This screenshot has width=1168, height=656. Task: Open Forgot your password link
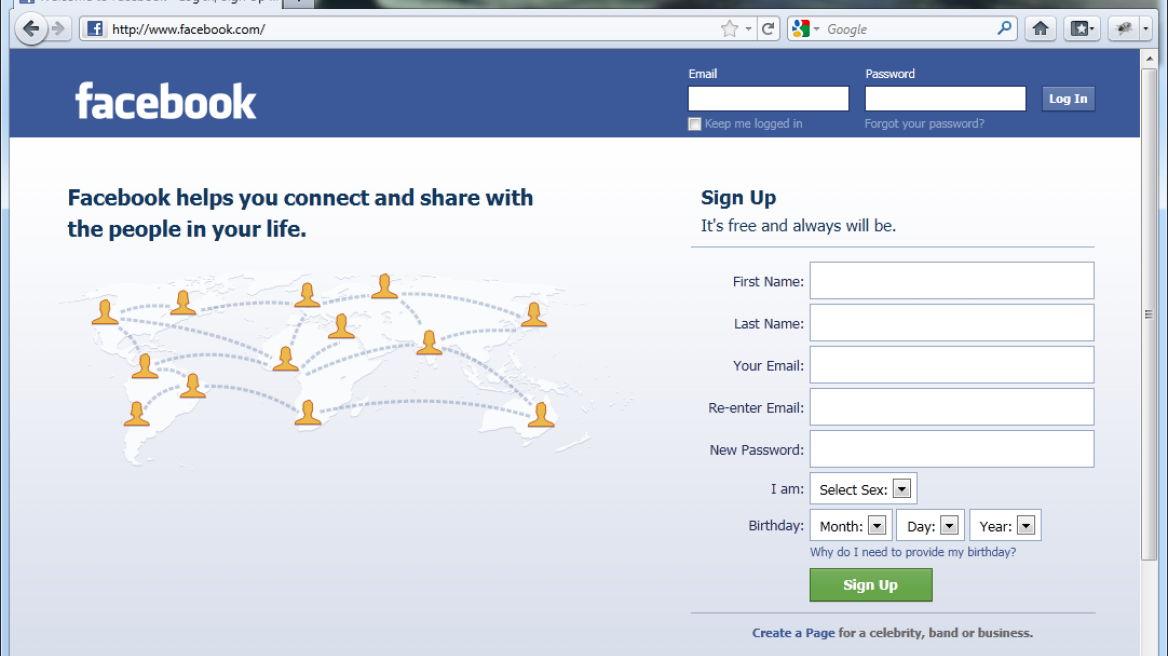[924, 124]
